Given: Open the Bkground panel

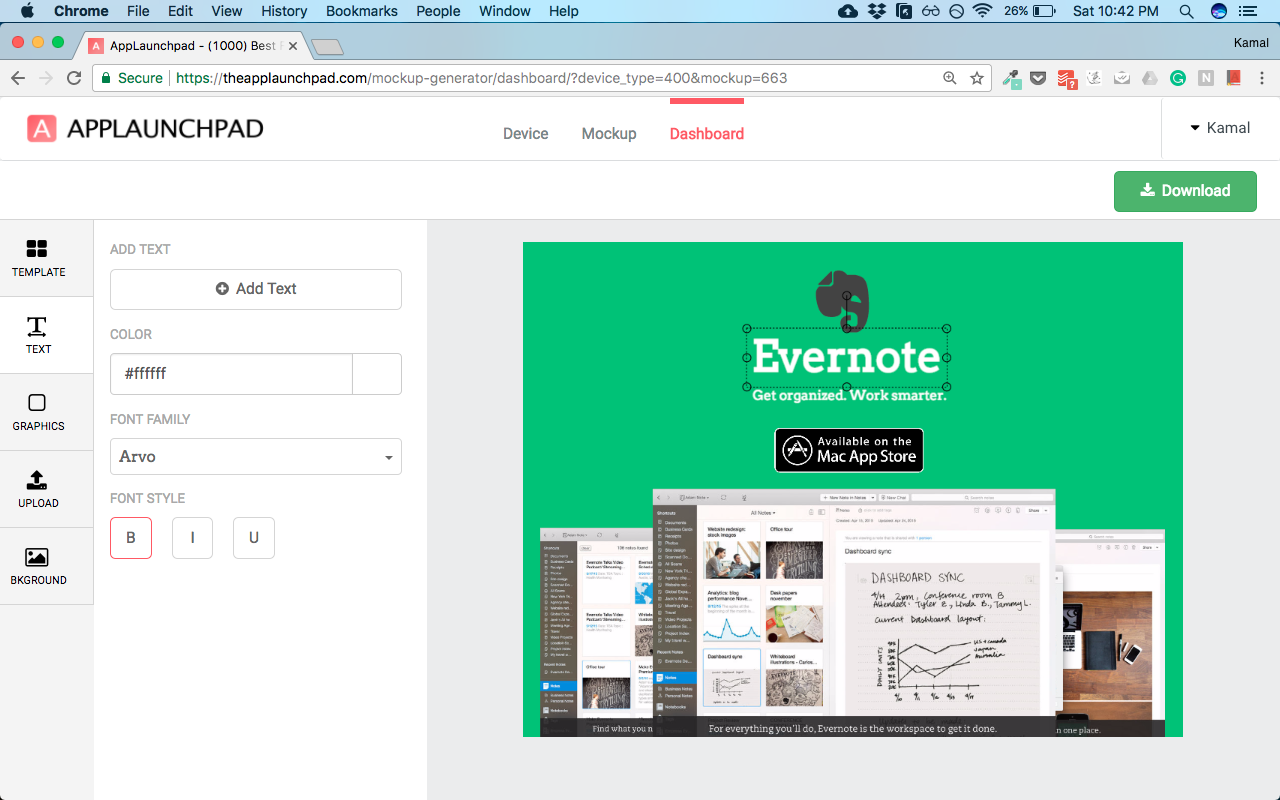Looking at the screenshot, I should 38,566.
